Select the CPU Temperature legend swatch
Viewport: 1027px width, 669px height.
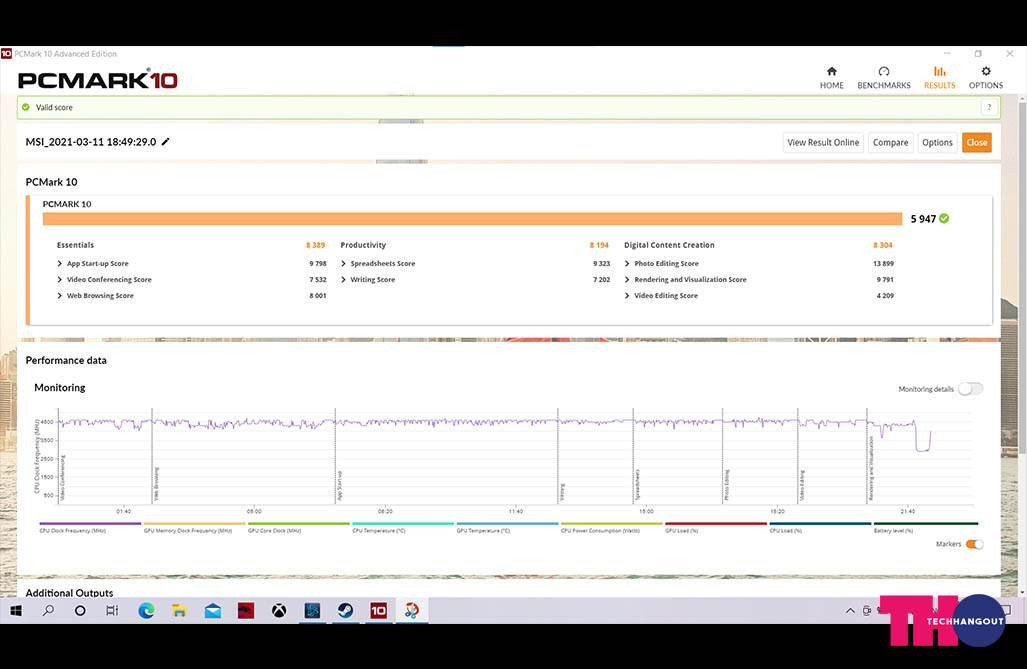tap(403, 524)
